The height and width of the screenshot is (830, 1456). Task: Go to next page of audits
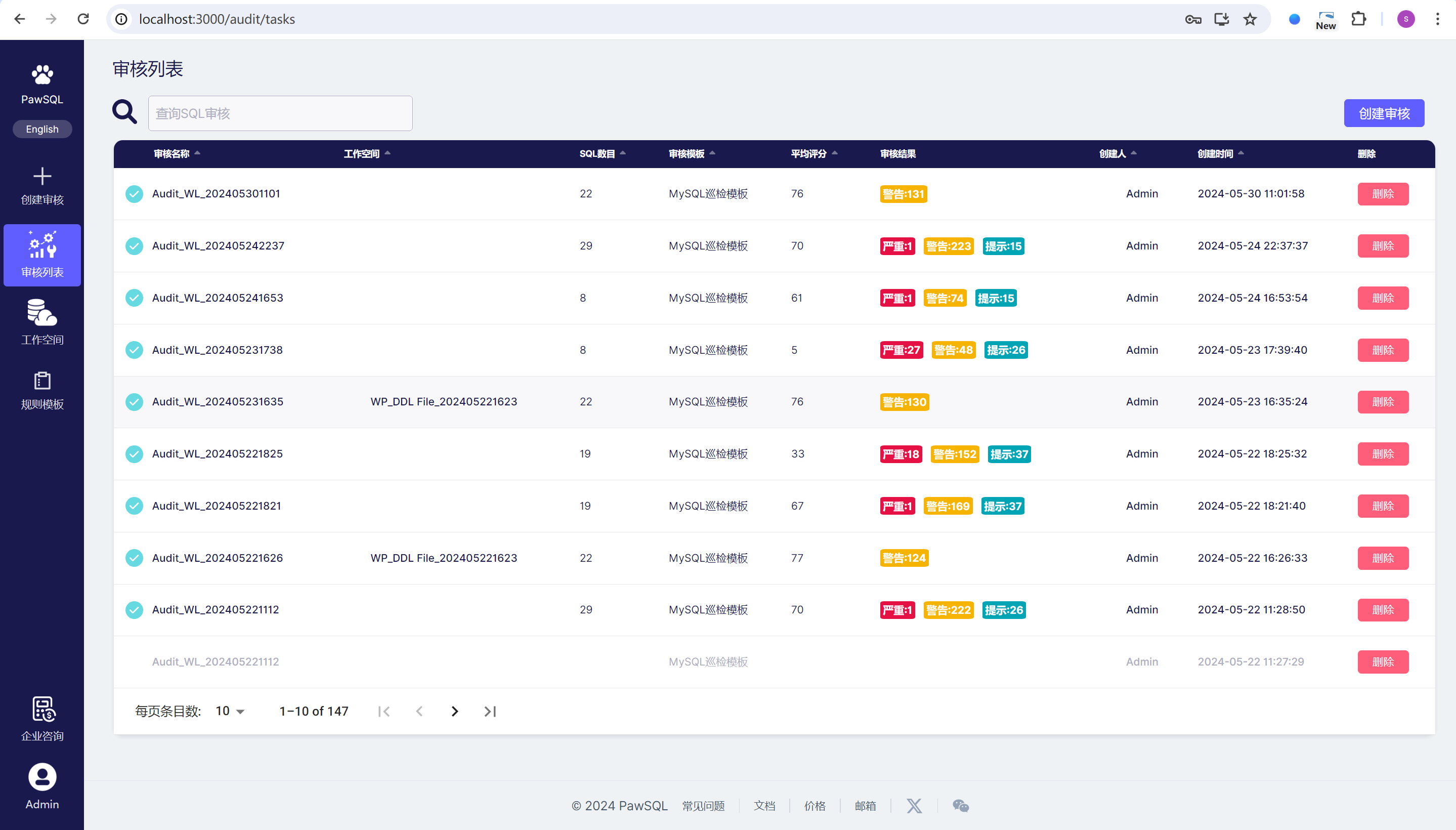pyautogui.click(x=454, y=712)
